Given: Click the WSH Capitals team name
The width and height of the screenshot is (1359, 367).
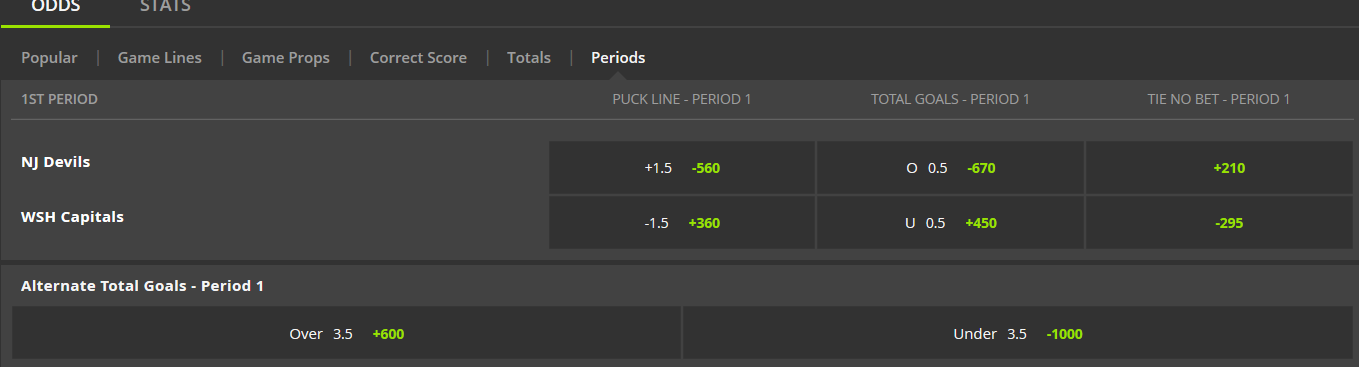Looking at the screenshot, I should click(72, 216).
